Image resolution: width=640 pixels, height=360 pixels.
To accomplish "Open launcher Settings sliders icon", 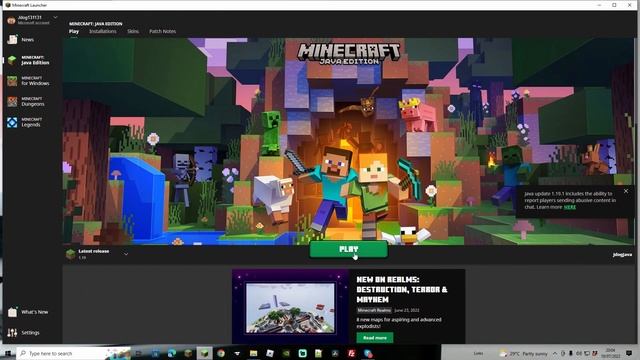I will (x=12, y=333).
